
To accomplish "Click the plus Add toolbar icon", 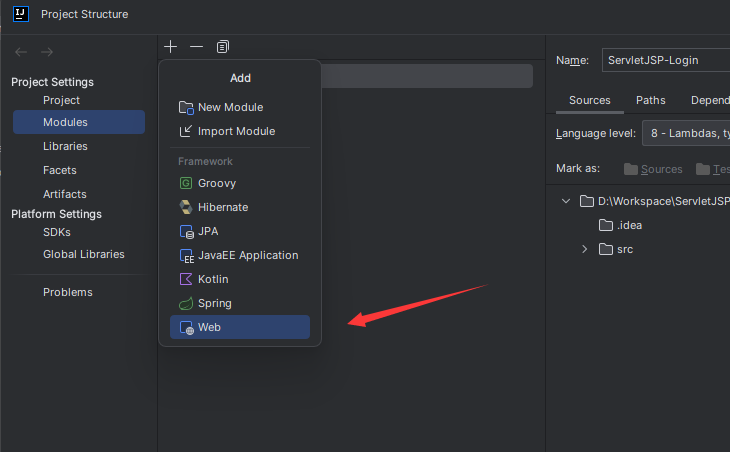I will [171, 46].
